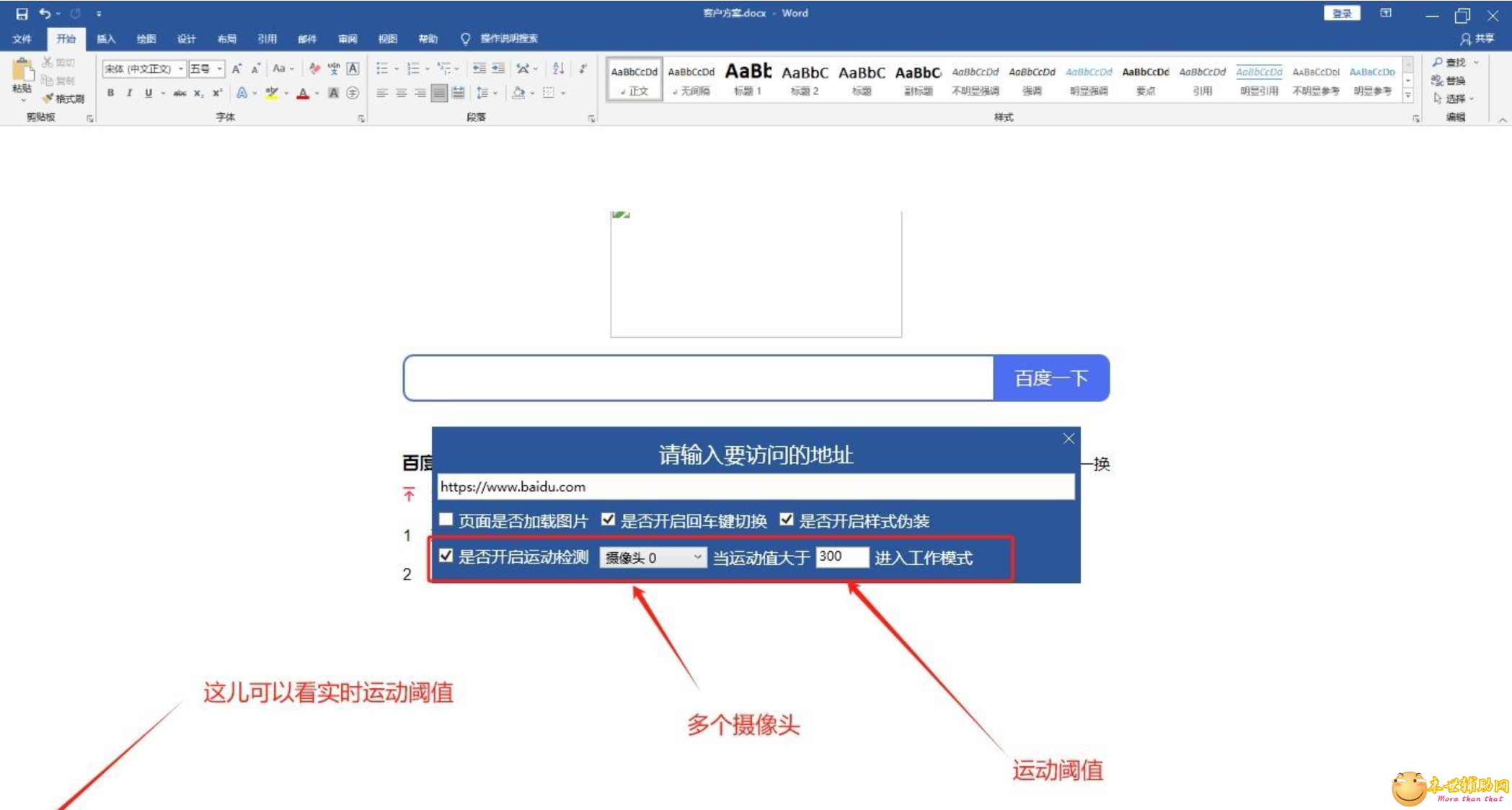Open the 摄像头 0 camera dropdown
This screenshot has width=1512, height=810.
click(x=653, y=557)
